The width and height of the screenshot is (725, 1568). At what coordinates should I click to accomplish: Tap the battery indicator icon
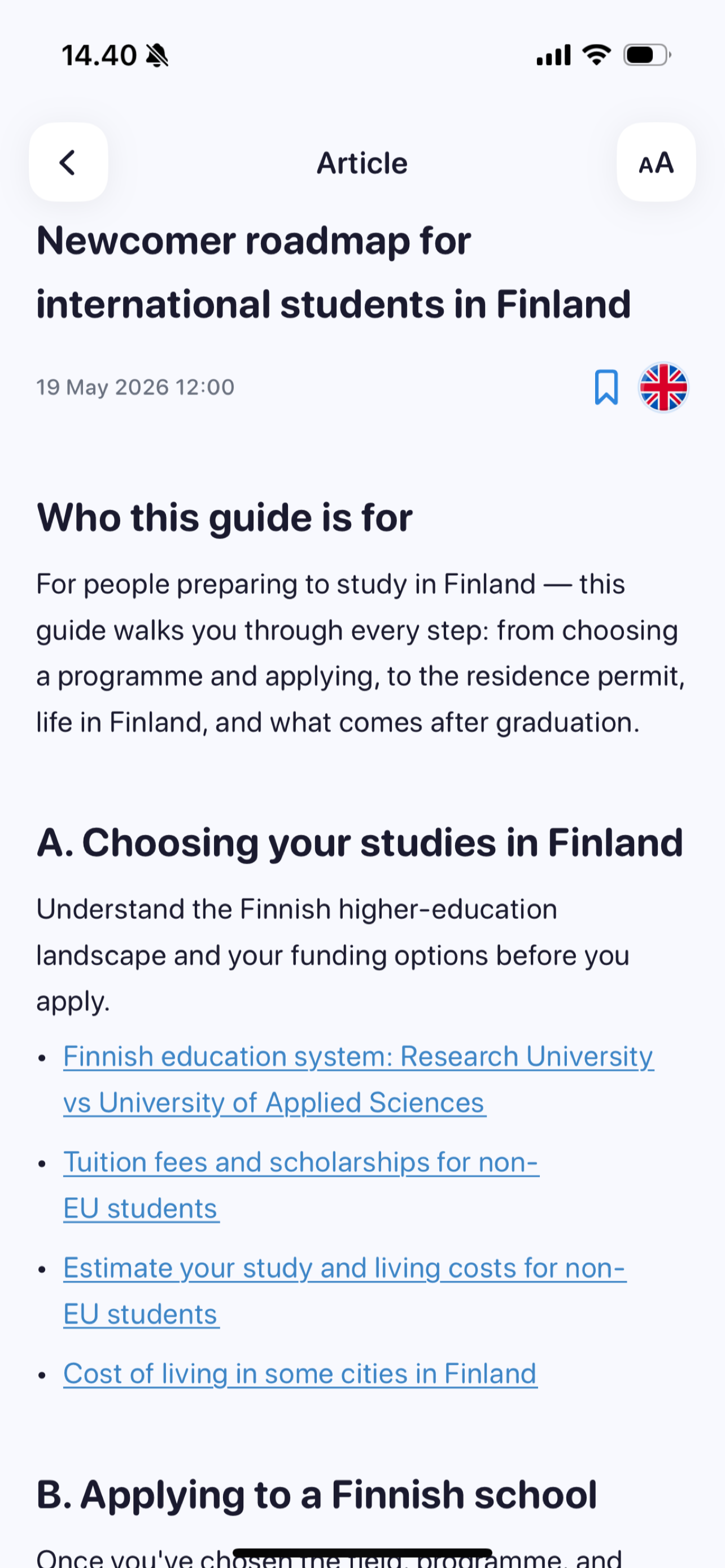pyautogui.click(x=647, y=55)
